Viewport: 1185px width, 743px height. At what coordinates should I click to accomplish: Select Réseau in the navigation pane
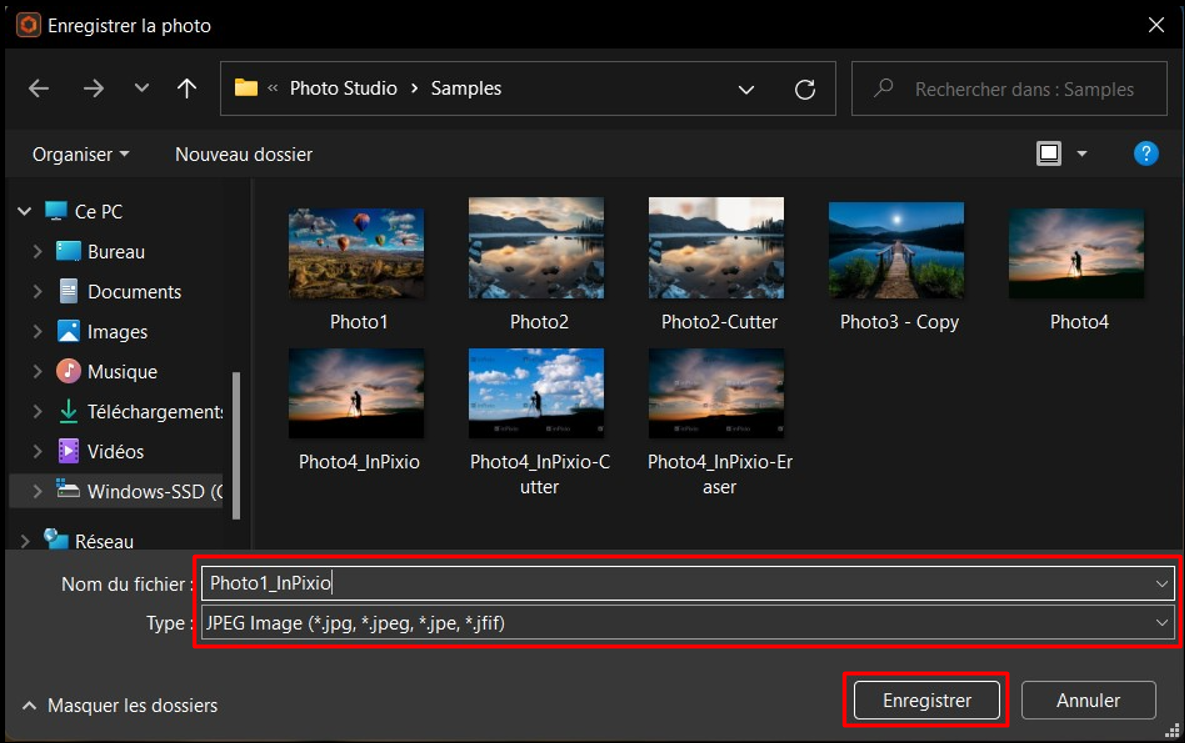coord(104,541)
